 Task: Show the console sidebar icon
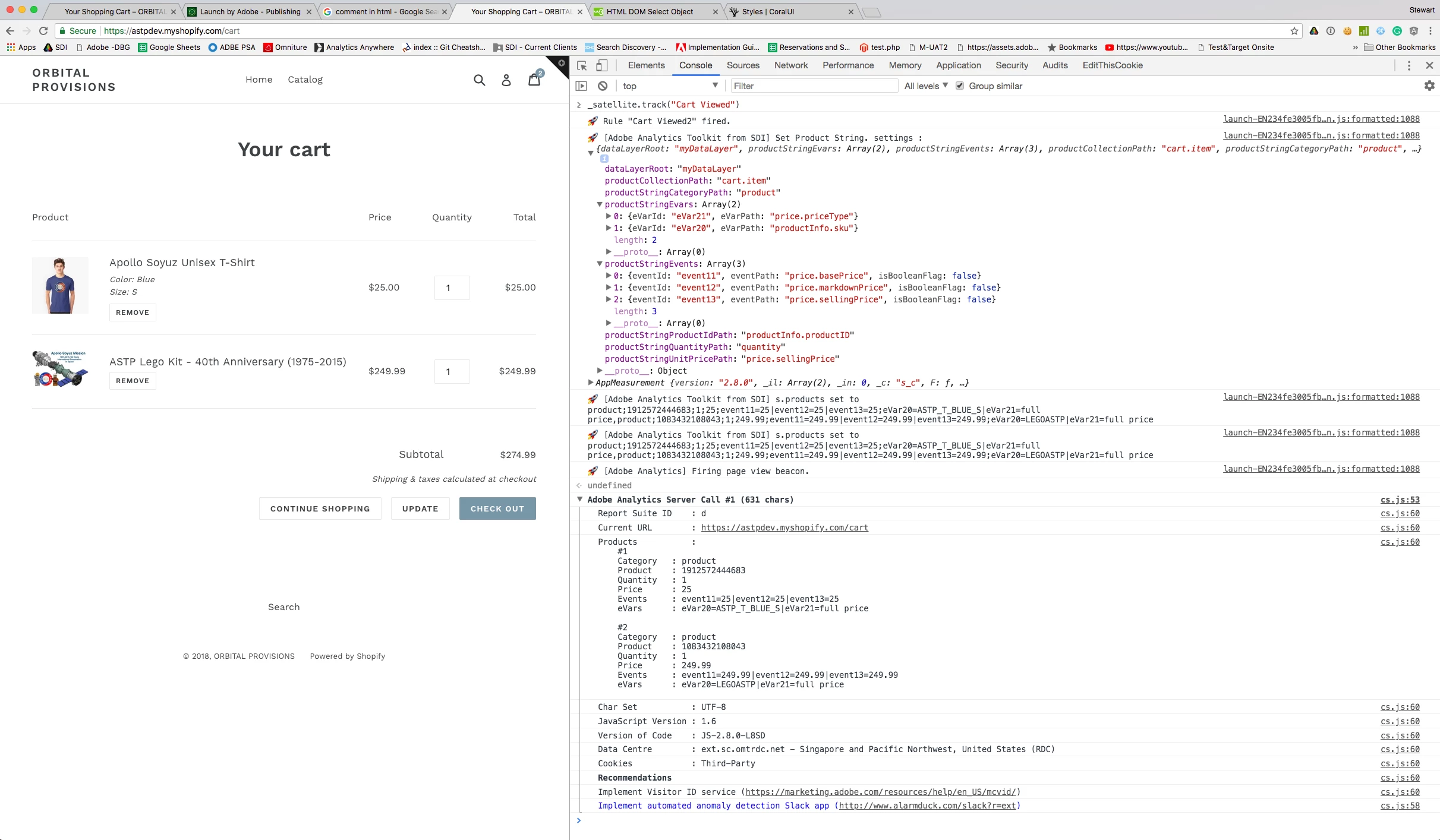pos(581,86)
